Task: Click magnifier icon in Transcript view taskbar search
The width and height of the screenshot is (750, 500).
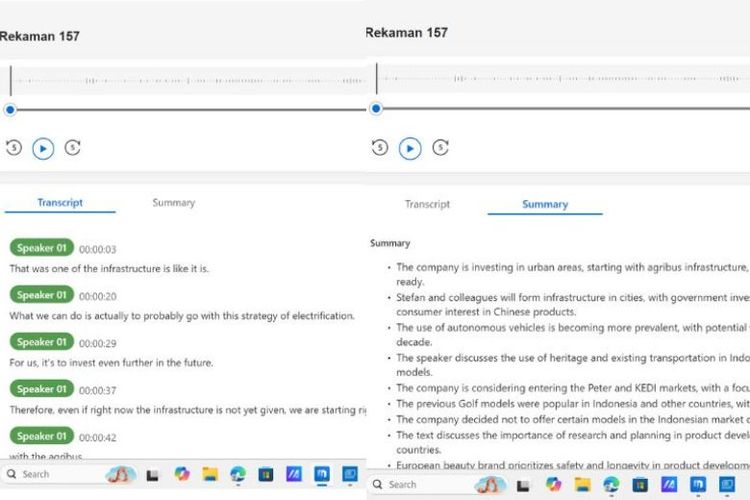Action: [11, 474]
